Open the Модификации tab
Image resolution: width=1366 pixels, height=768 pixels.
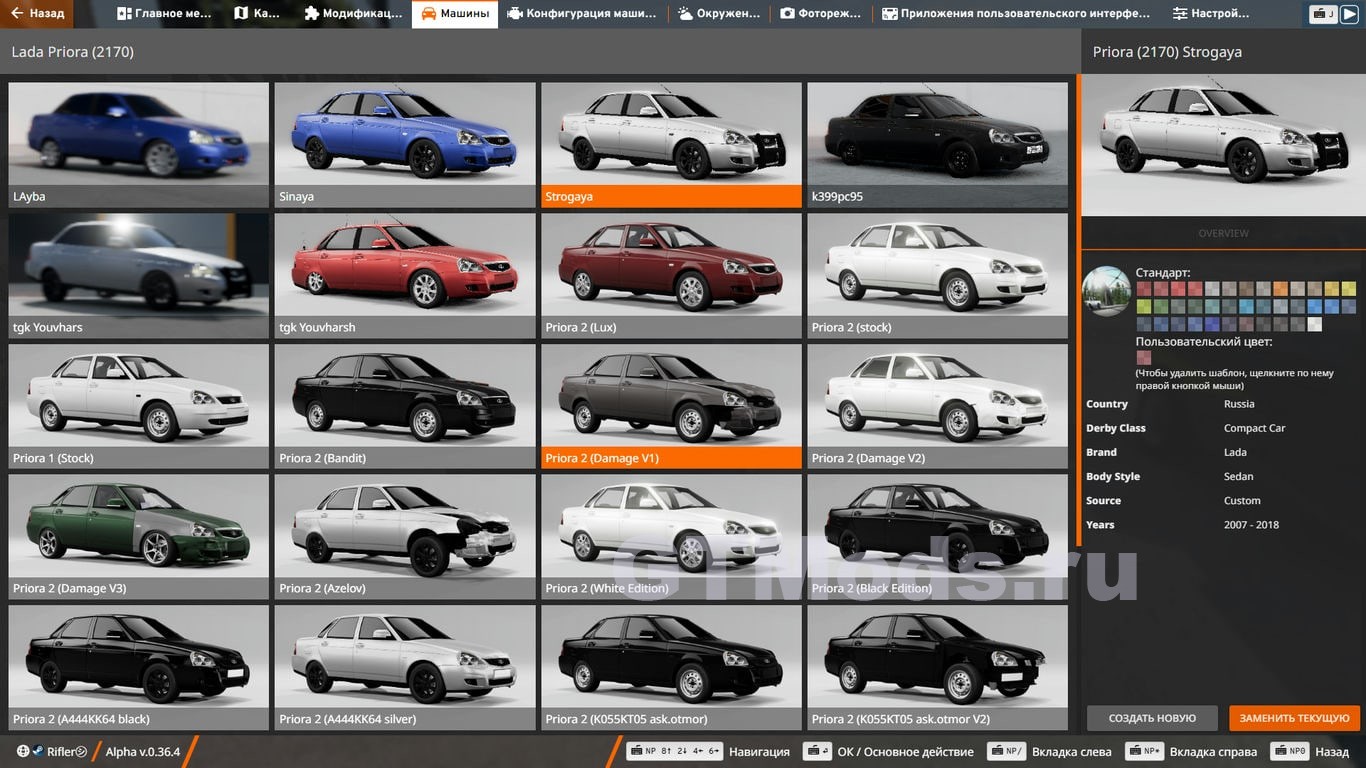click(x=353, y=14)
